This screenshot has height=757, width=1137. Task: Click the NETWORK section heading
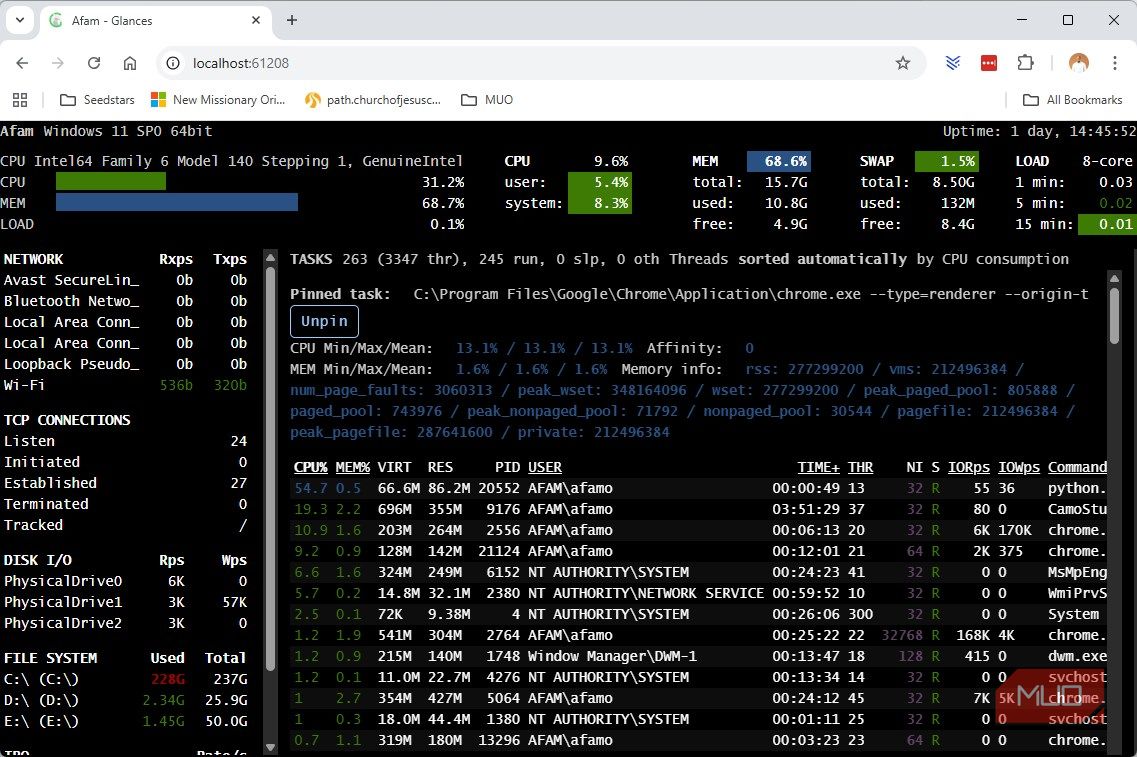[x=33, y=260]
